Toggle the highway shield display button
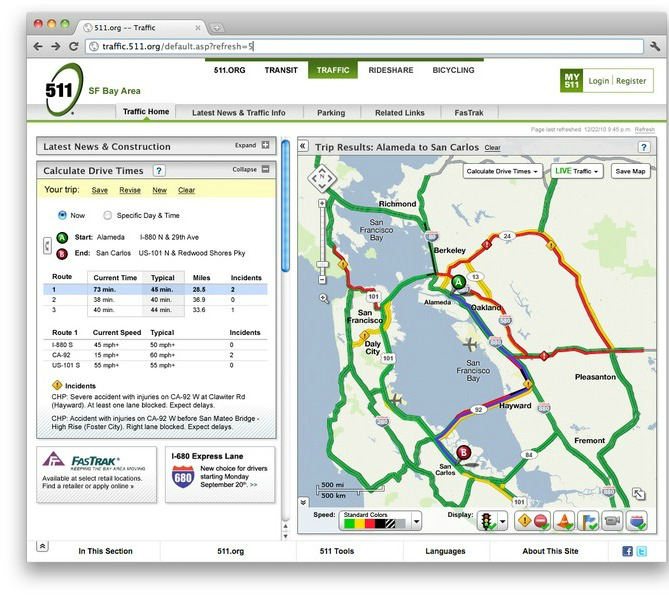The image size is (669, 595). click(637, 521)
